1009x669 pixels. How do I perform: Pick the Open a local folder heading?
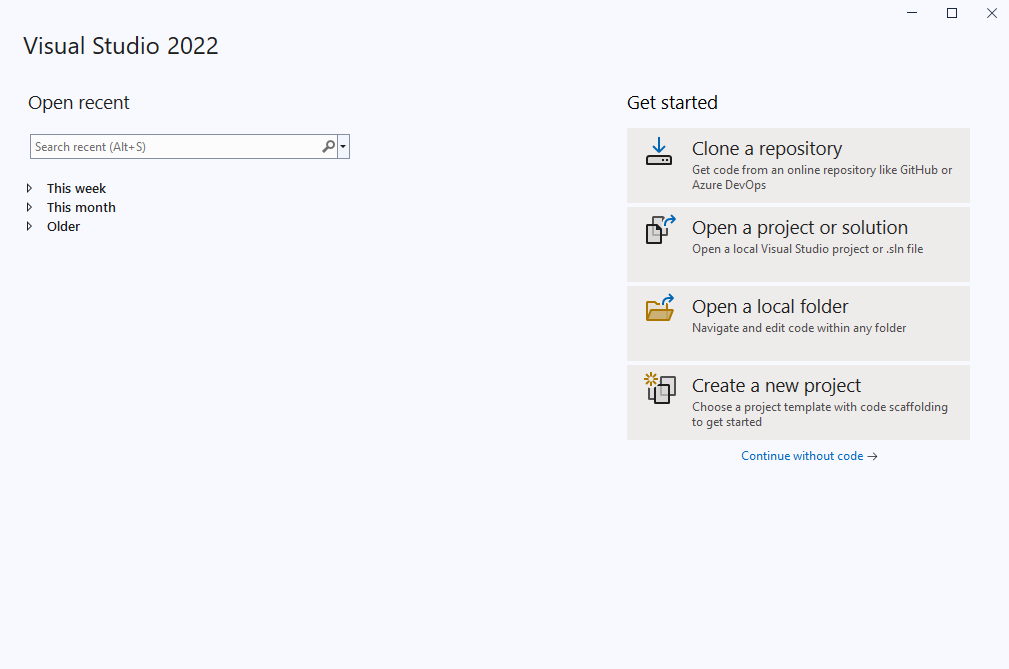(769, 307)
